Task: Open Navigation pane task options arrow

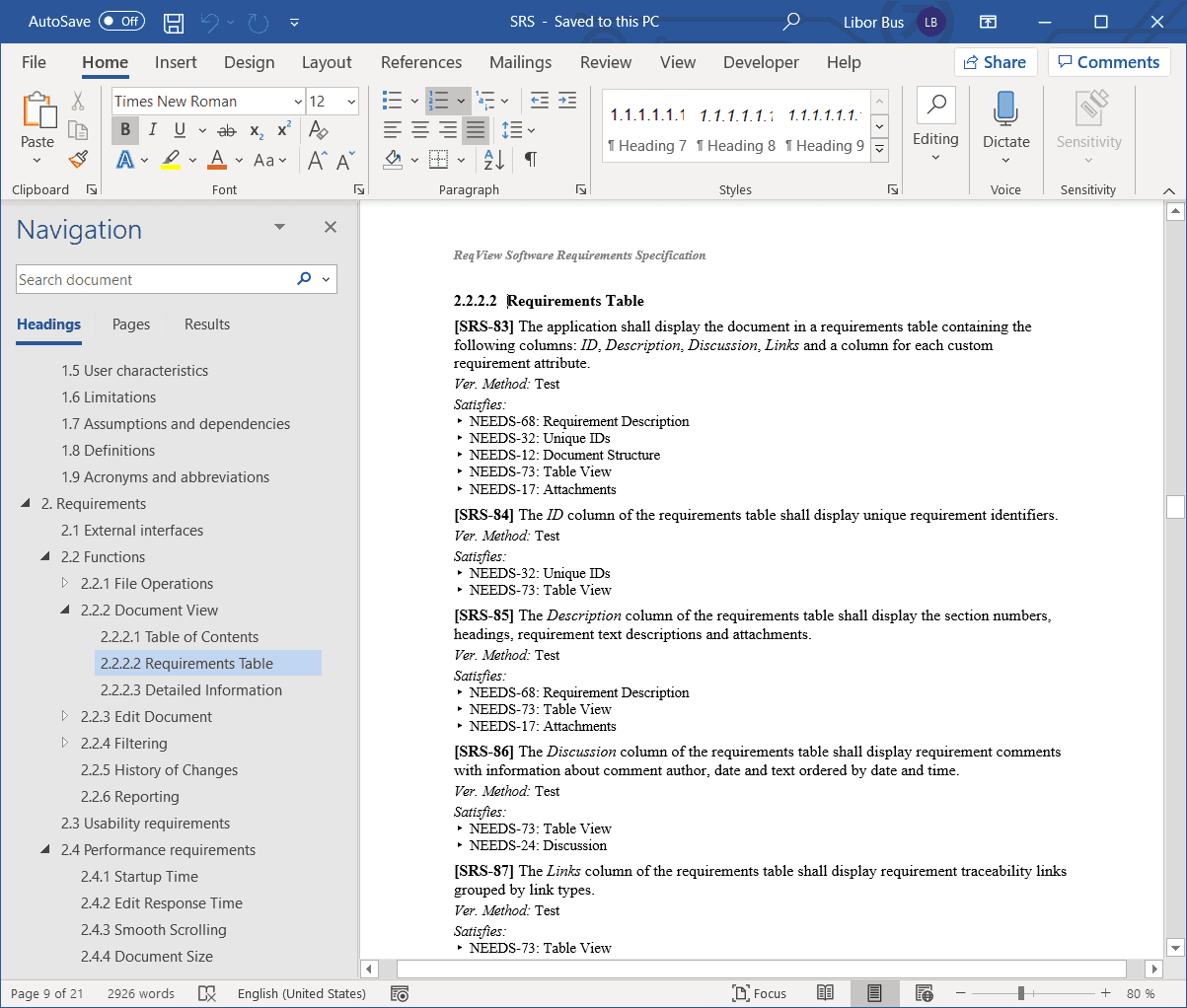Action: tap(280, 227)
